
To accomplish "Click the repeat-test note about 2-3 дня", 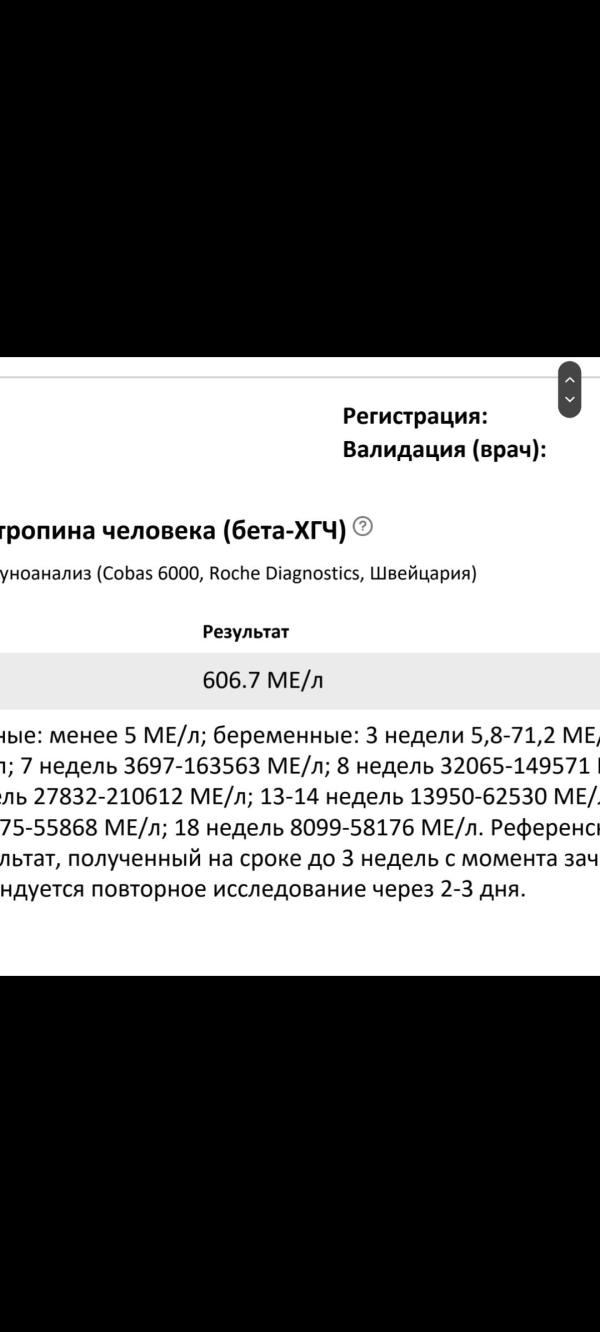I will point(300,860).
